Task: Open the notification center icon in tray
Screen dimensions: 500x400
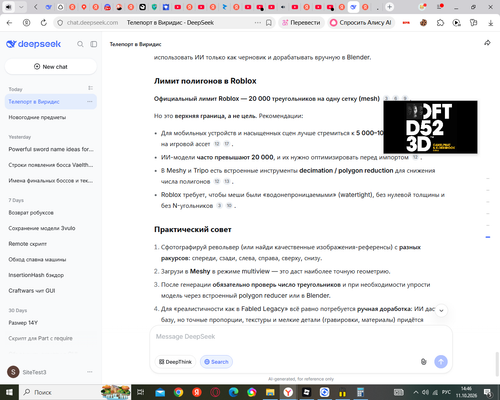Action: [488, 392]
